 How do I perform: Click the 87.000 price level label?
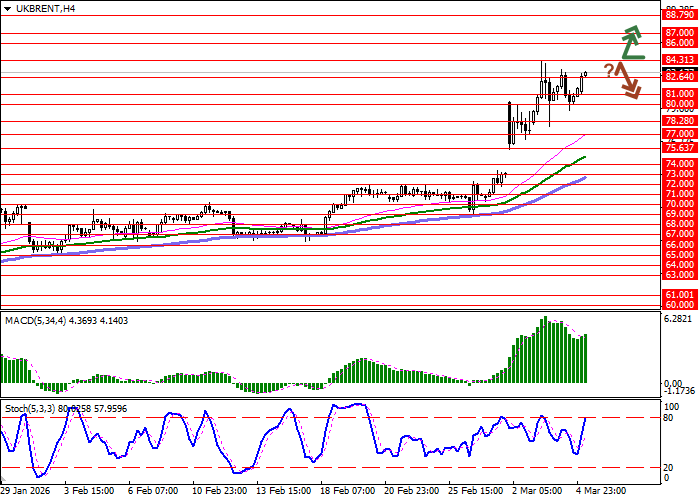click(x=679, y=33)
